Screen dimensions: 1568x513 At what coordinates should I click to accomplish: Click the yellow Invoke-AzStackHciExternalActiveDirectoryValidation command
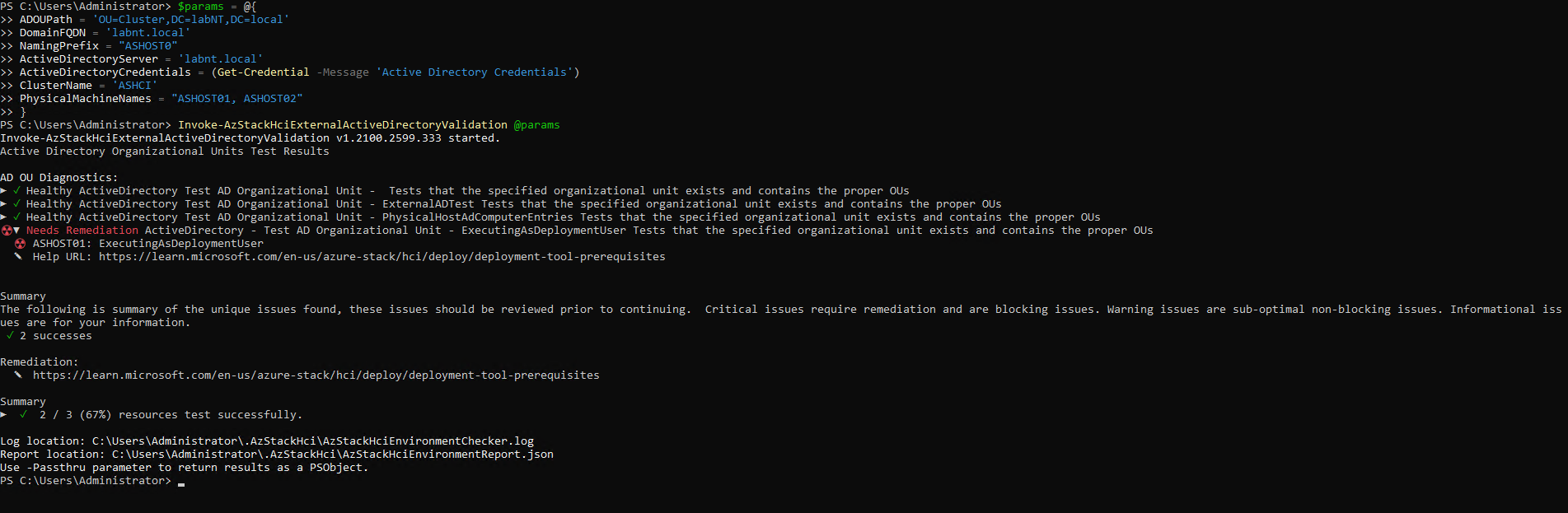(343, 124)
